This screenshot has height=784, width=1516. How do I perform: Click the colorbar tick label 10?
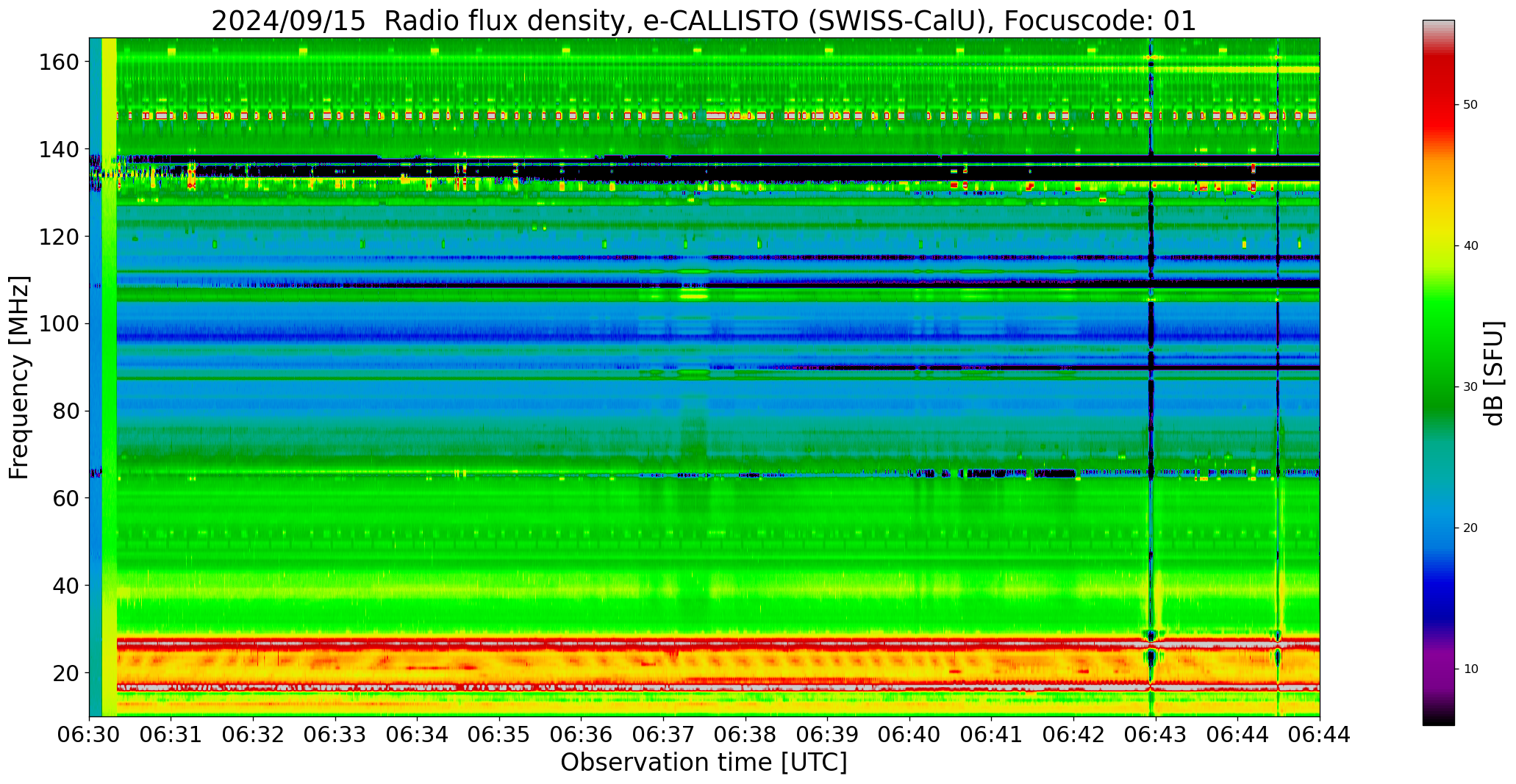pos(1470,669)
